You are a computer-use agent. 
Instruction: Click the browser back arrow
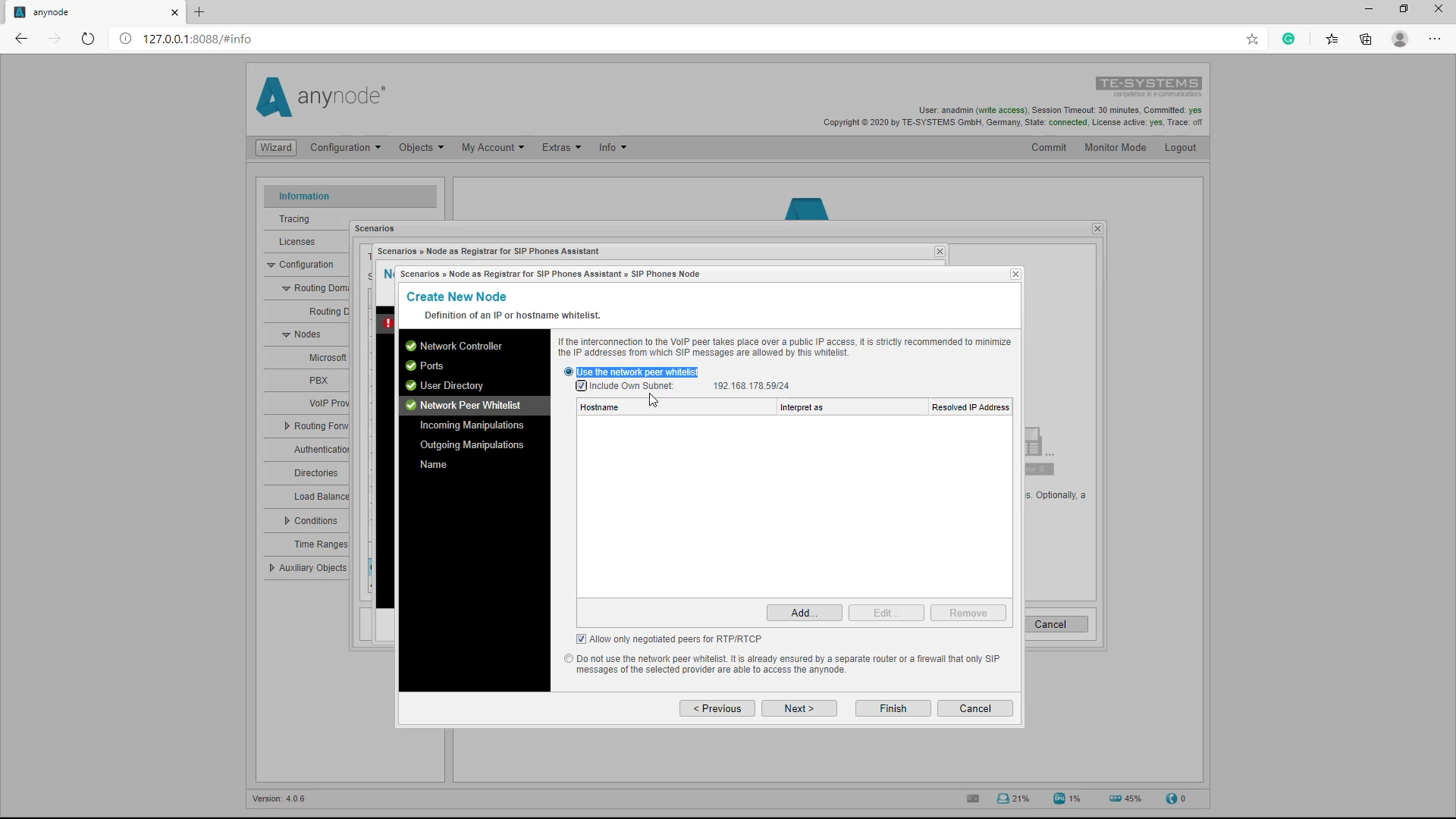[21, 39]
